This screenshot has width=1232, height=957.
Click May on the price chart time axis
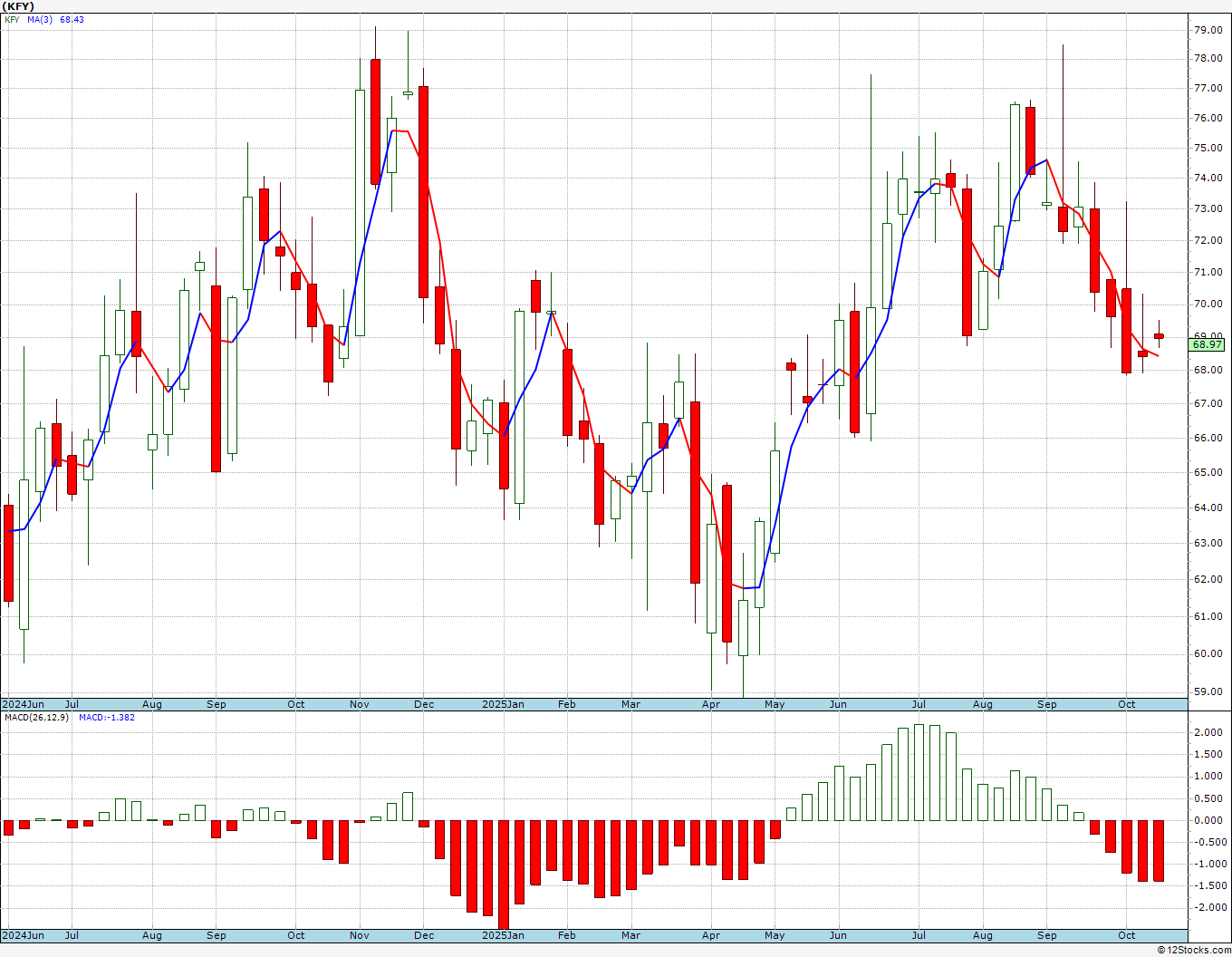[775, 704]
